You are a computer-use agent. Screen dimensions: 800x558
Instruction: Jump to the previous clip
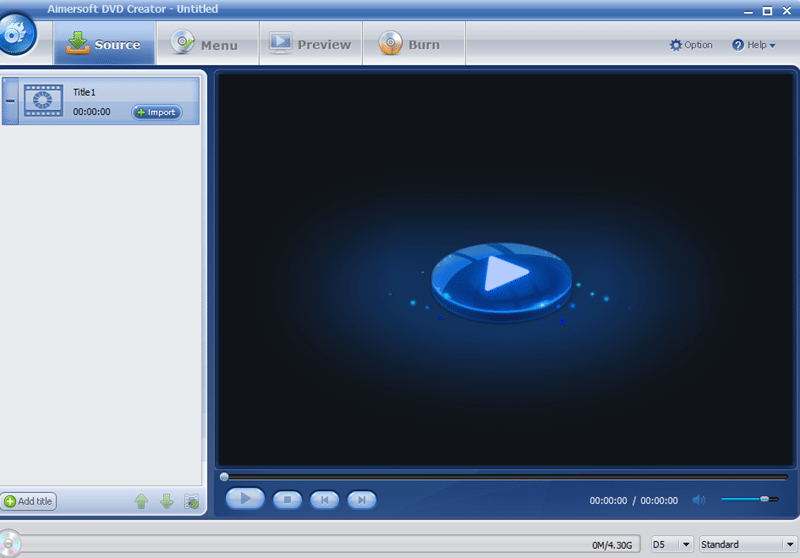[x=324, y=500]
